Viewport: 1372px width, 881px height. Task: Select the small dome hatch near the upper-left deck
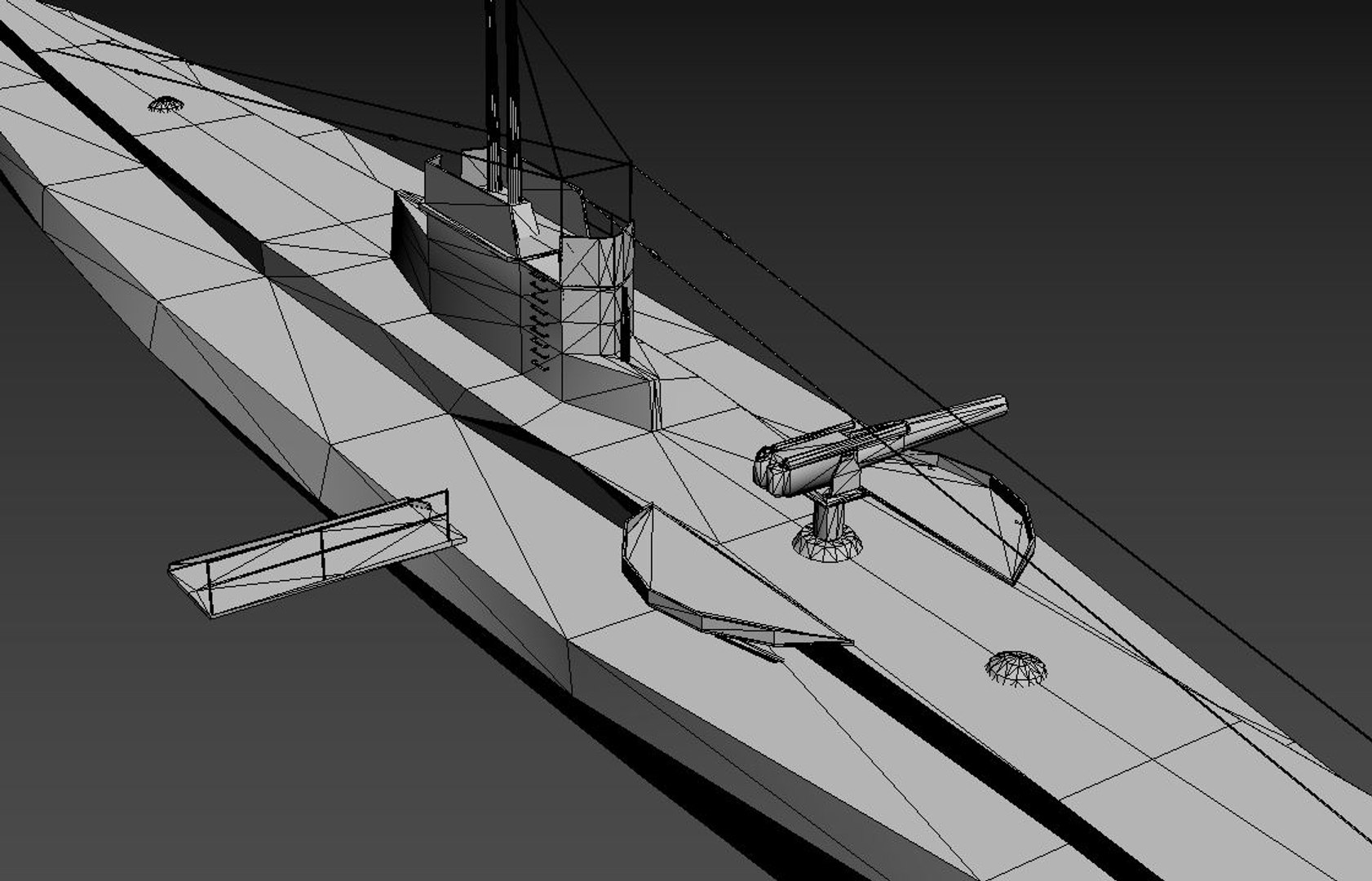[165, 104]
